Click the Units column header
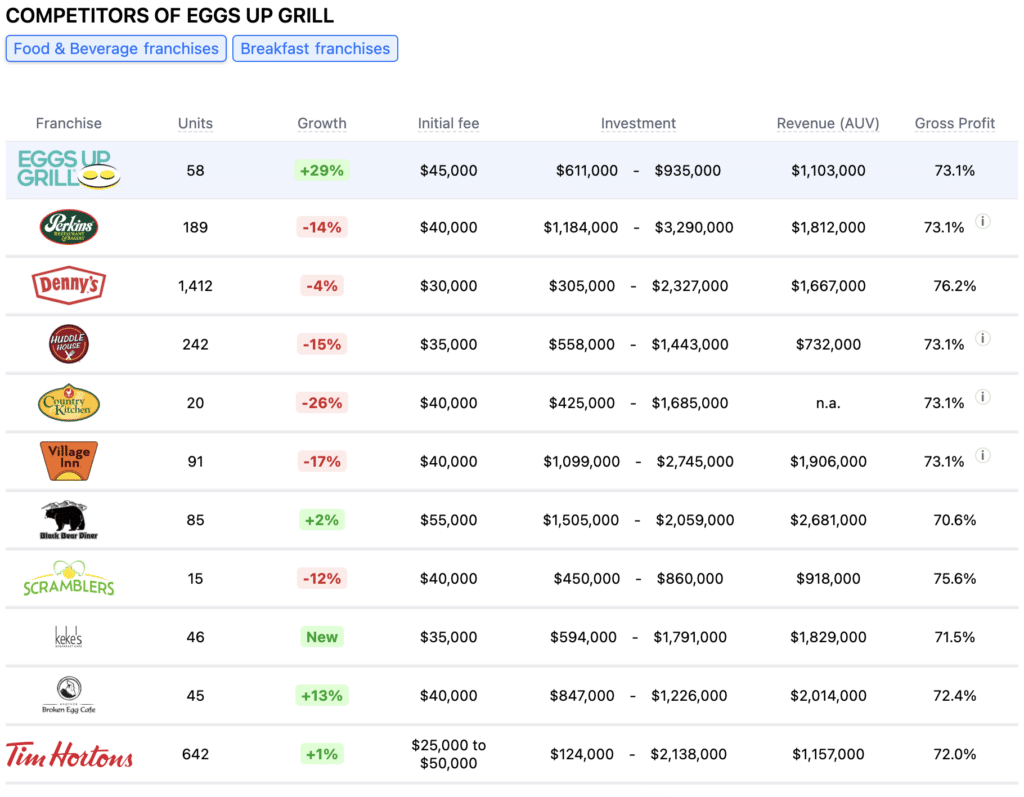Viewport: 1024px width, 797px height. click(195, 123)
